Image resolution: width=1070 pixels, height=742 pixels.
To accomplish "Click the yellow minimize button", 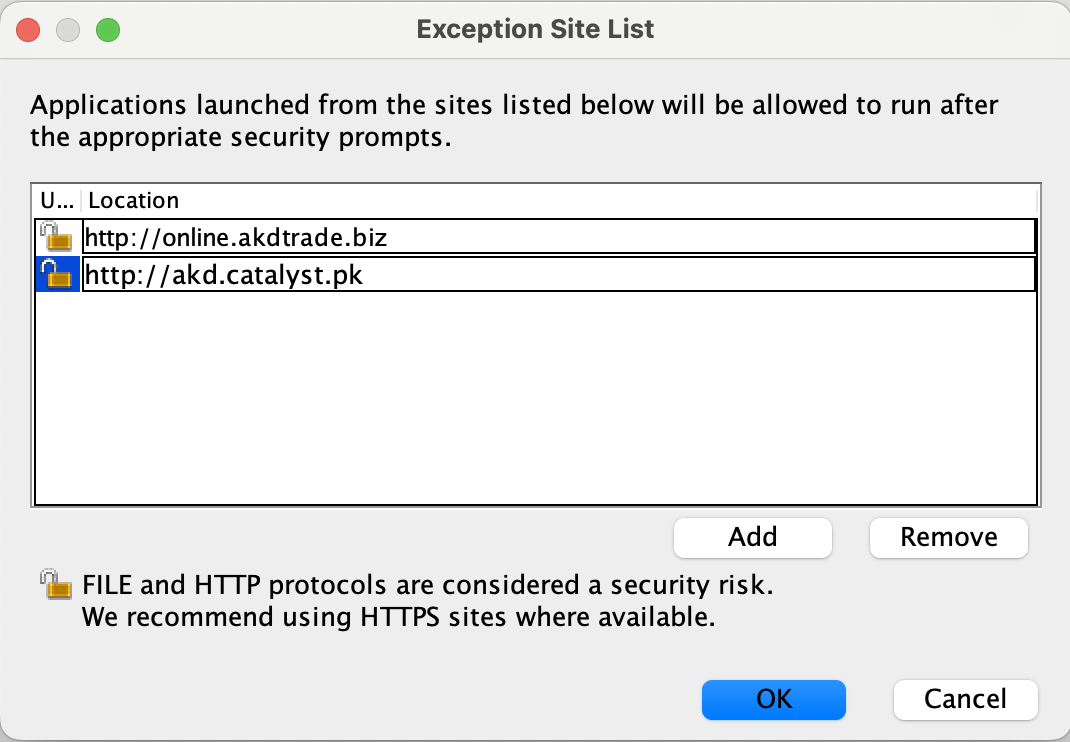I will pyautogui.click(x=68, y=30).
